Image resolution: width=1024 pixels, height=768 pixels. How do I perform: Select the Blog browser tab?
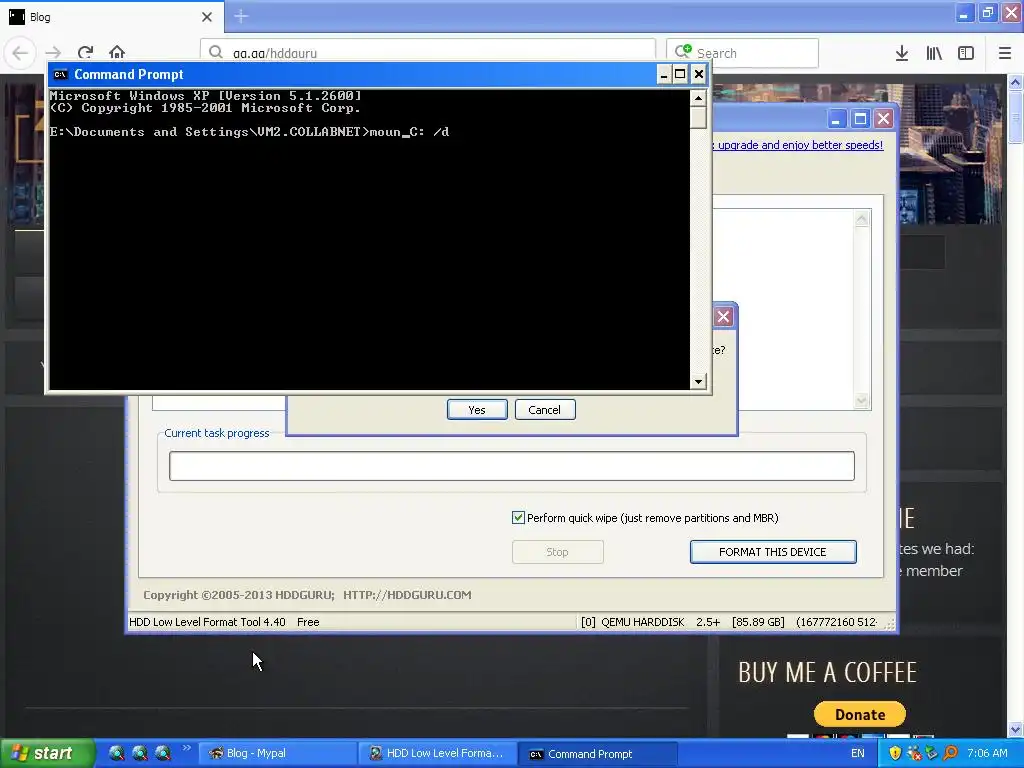tap(111, 17)
